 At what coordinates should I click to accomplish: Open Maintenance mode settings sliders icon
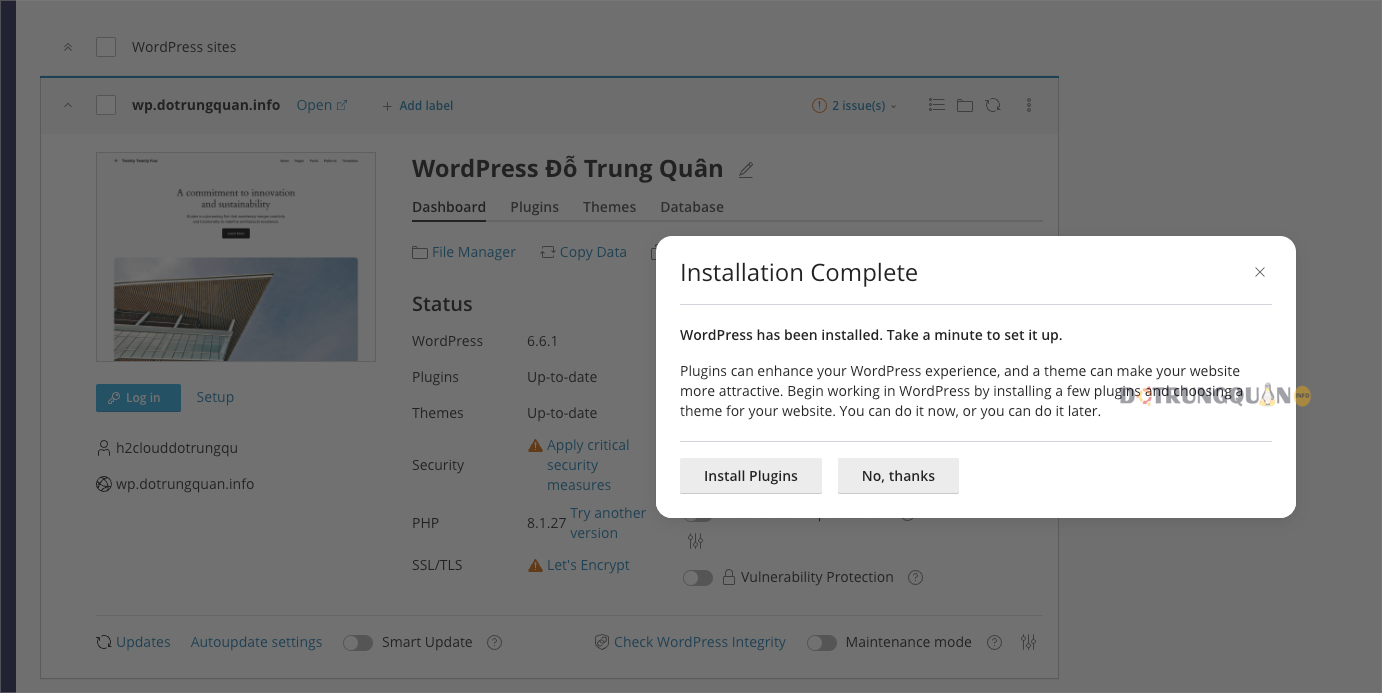1029,642
